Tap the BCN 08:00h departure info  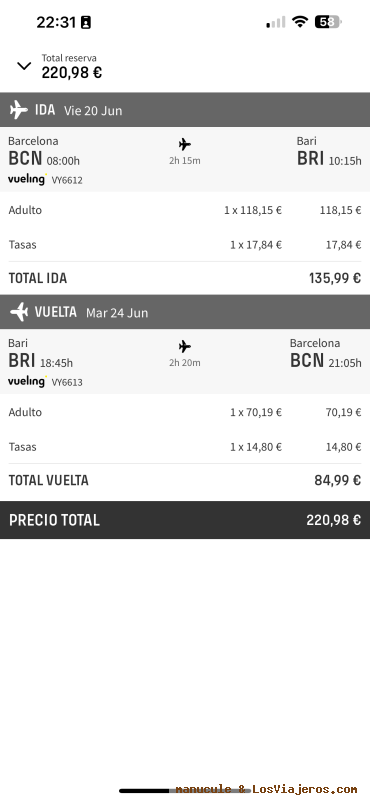(44, 159)
